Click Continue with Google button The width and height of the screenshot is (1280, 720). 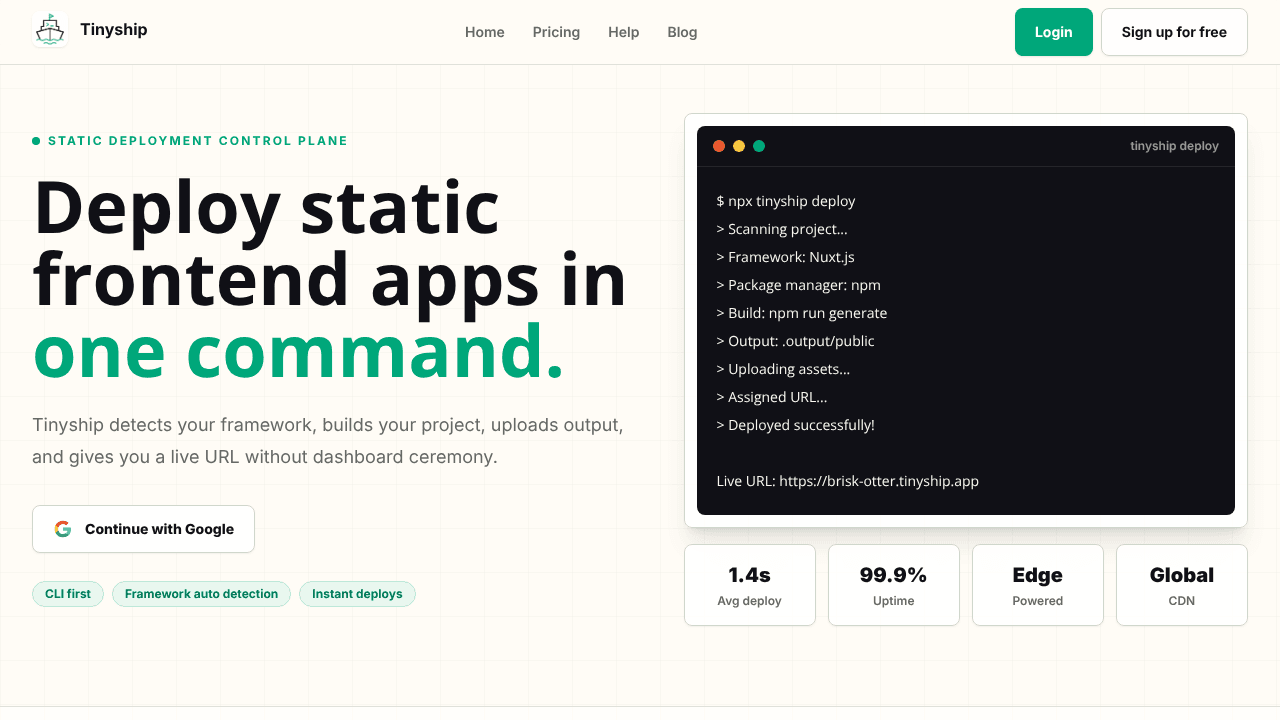pos(143,529)
